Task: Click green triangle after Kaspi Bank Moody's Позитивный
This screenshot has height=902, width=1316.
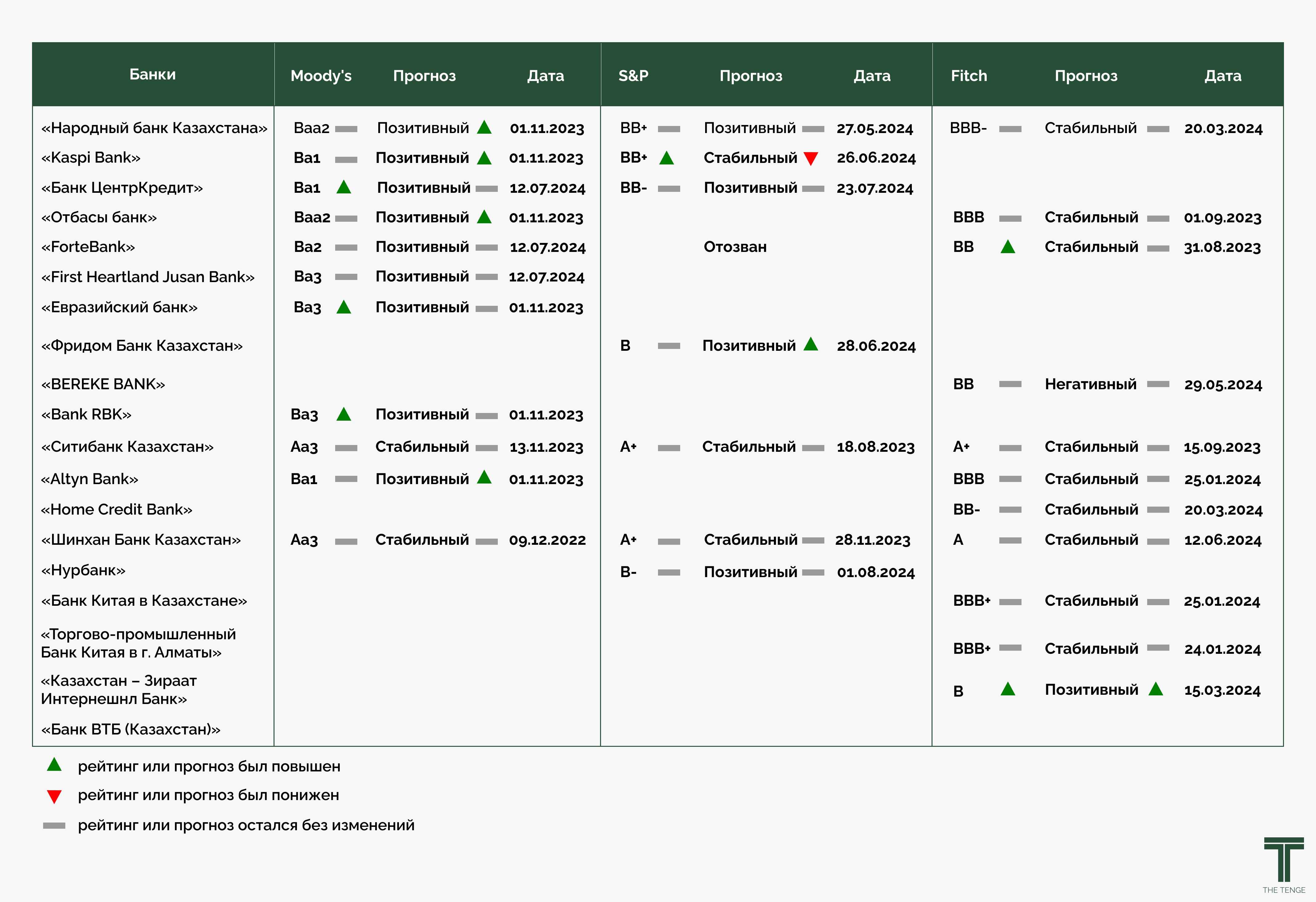Action: point(484,157)
